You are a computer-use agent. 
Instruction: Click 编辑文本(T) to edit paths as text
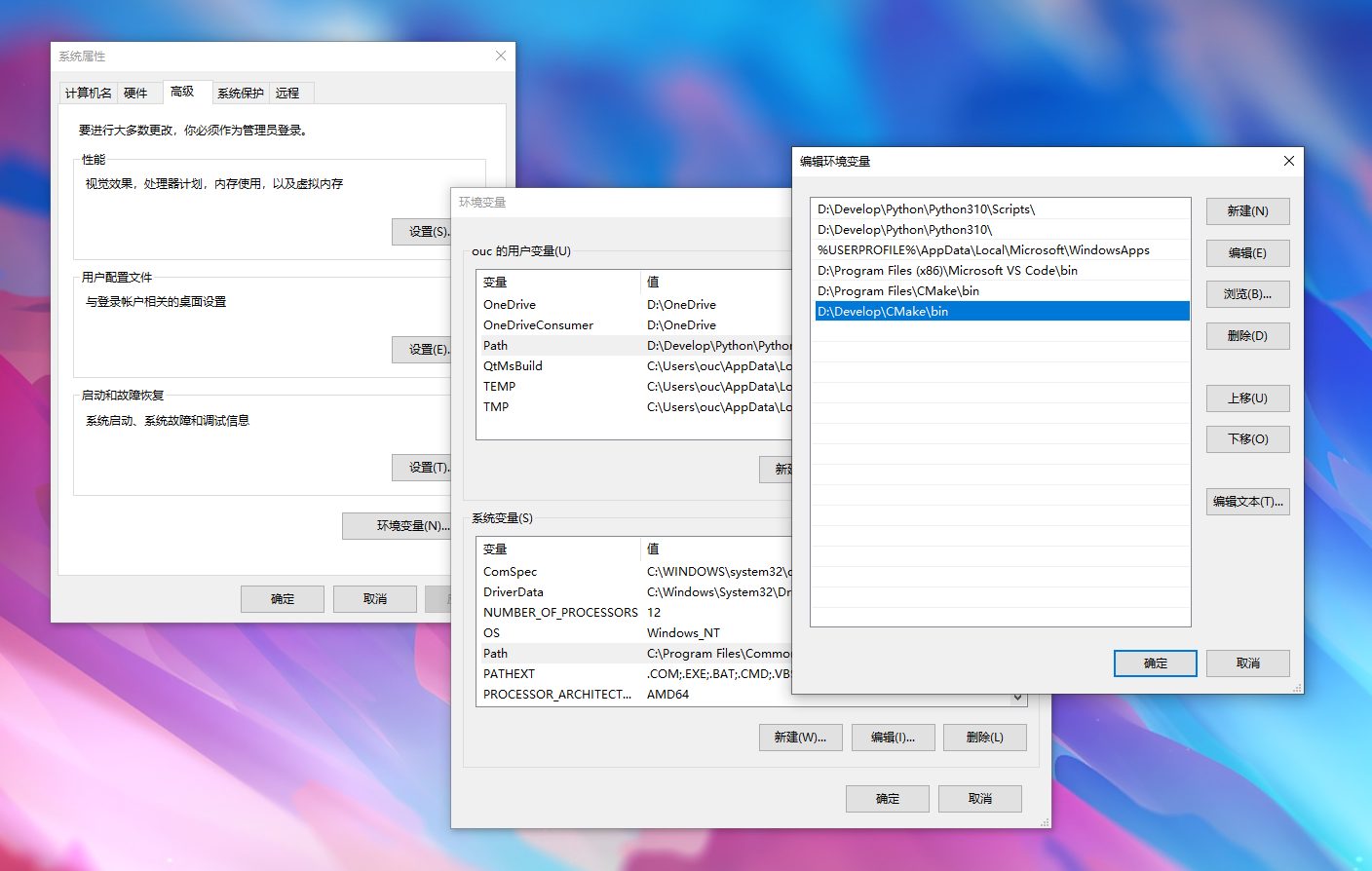click(x=1247, y=501)
